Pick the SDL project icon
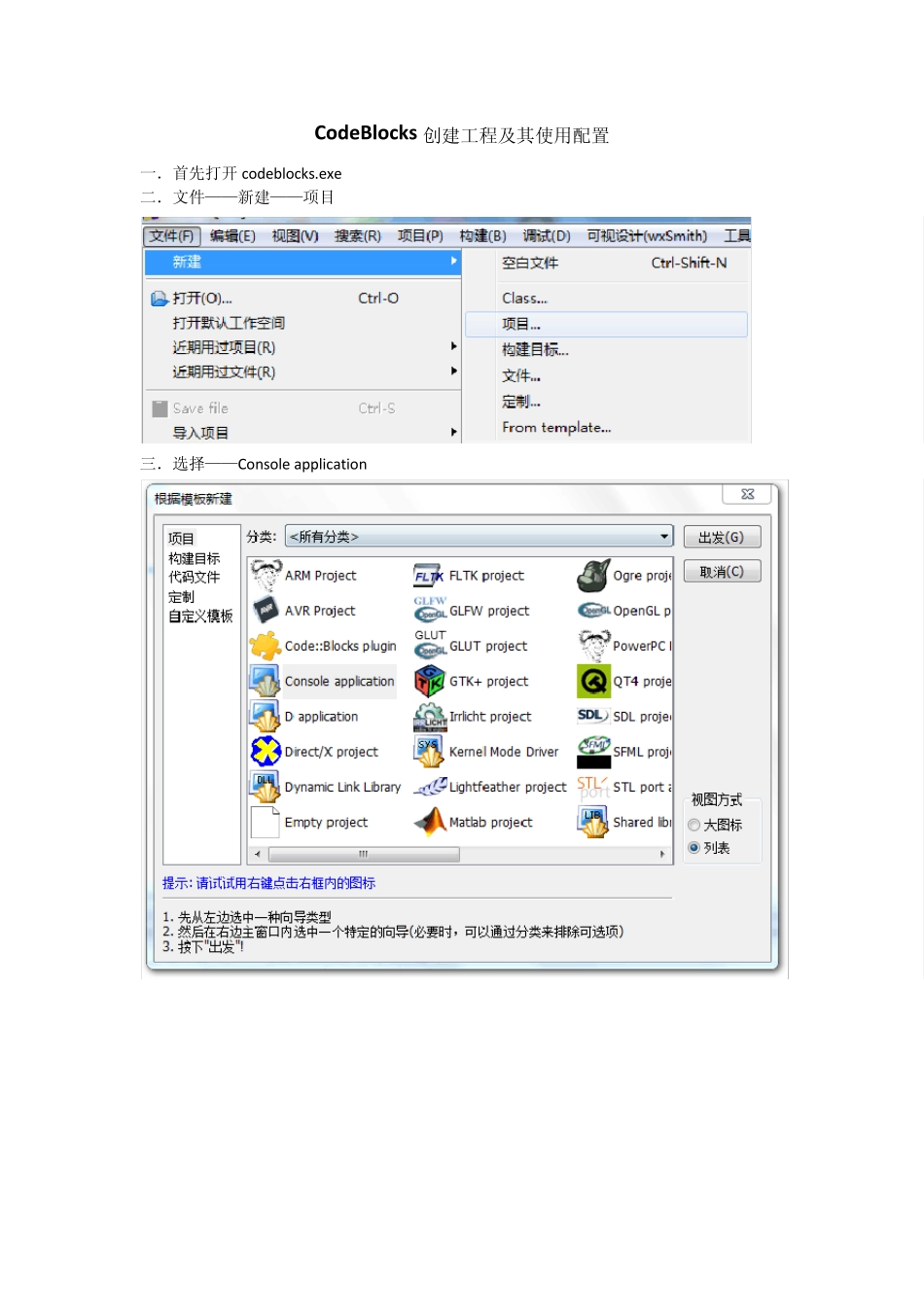Screen dimensions: 924x1307 click(593, 716)
